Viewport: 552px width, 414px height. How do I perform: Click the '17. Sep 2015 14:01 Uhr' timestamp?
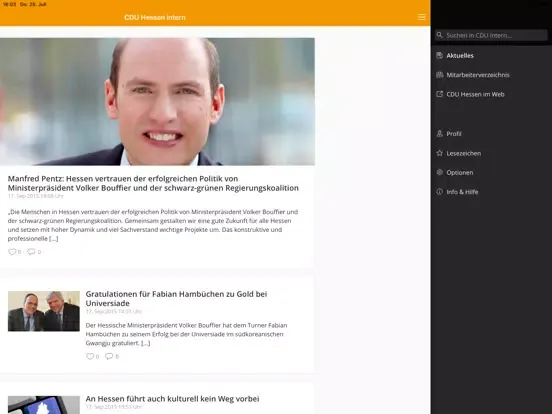(114, 312)
